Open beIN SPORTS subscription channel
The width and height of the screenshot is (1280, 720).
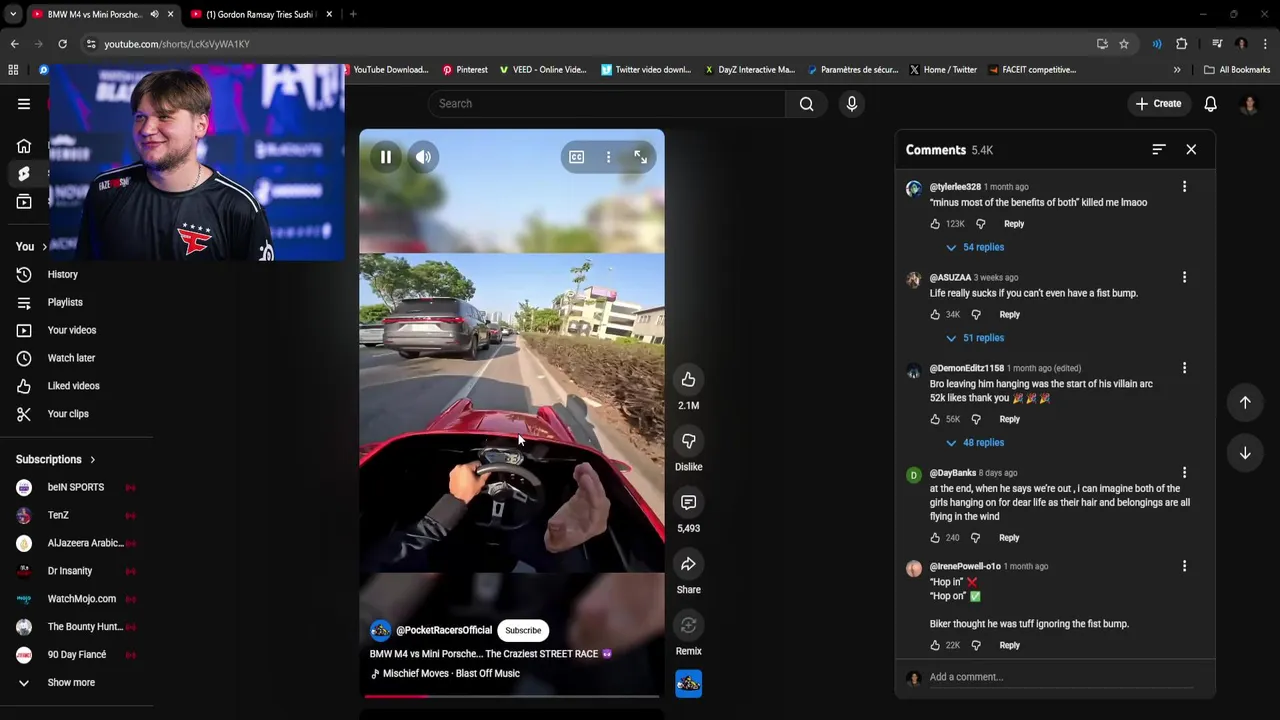[x=76, y=487]
